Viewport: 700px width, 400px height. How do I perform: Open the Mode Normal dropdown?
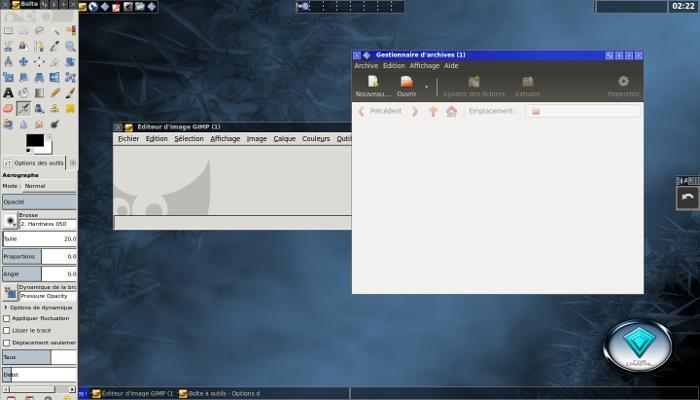pyautogui.click(x=50, y=186)
